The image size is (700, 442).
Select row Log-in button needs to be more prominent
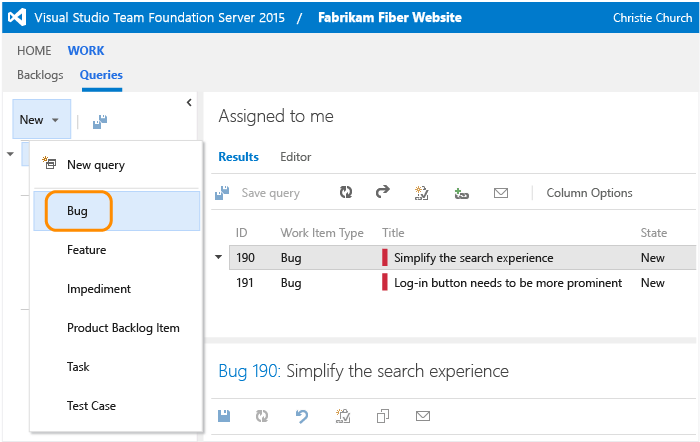point(462,283)
